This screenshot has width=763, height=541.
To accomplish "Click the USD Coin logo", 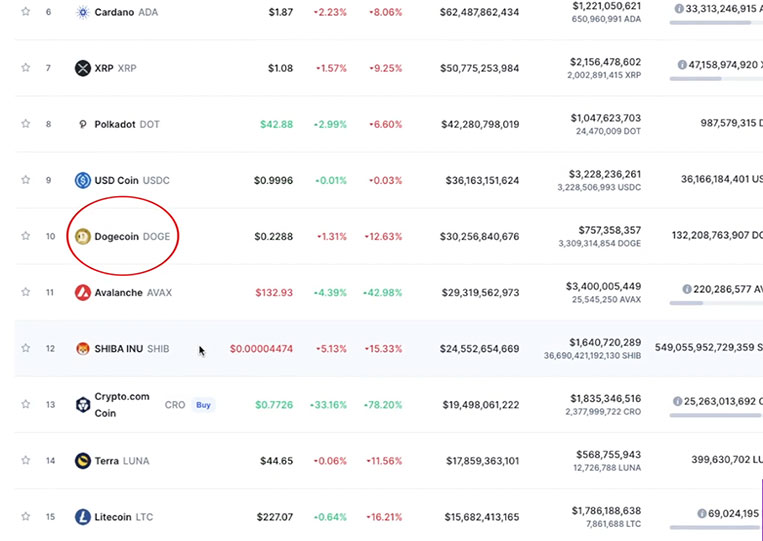I will [x=83, y=180].
